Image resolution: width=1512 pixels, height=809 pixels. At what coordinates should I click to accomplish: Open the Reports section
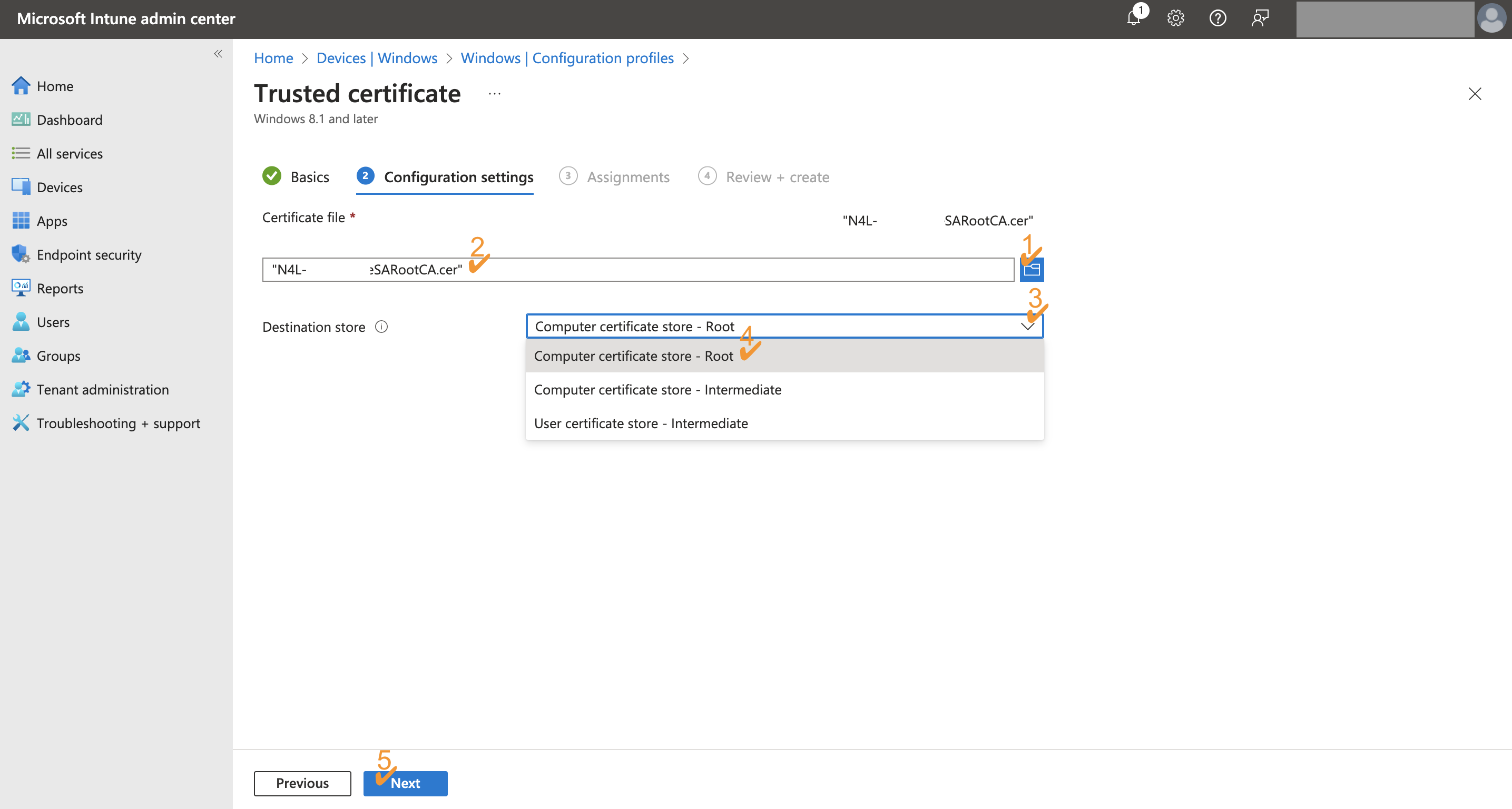[60, 288]
